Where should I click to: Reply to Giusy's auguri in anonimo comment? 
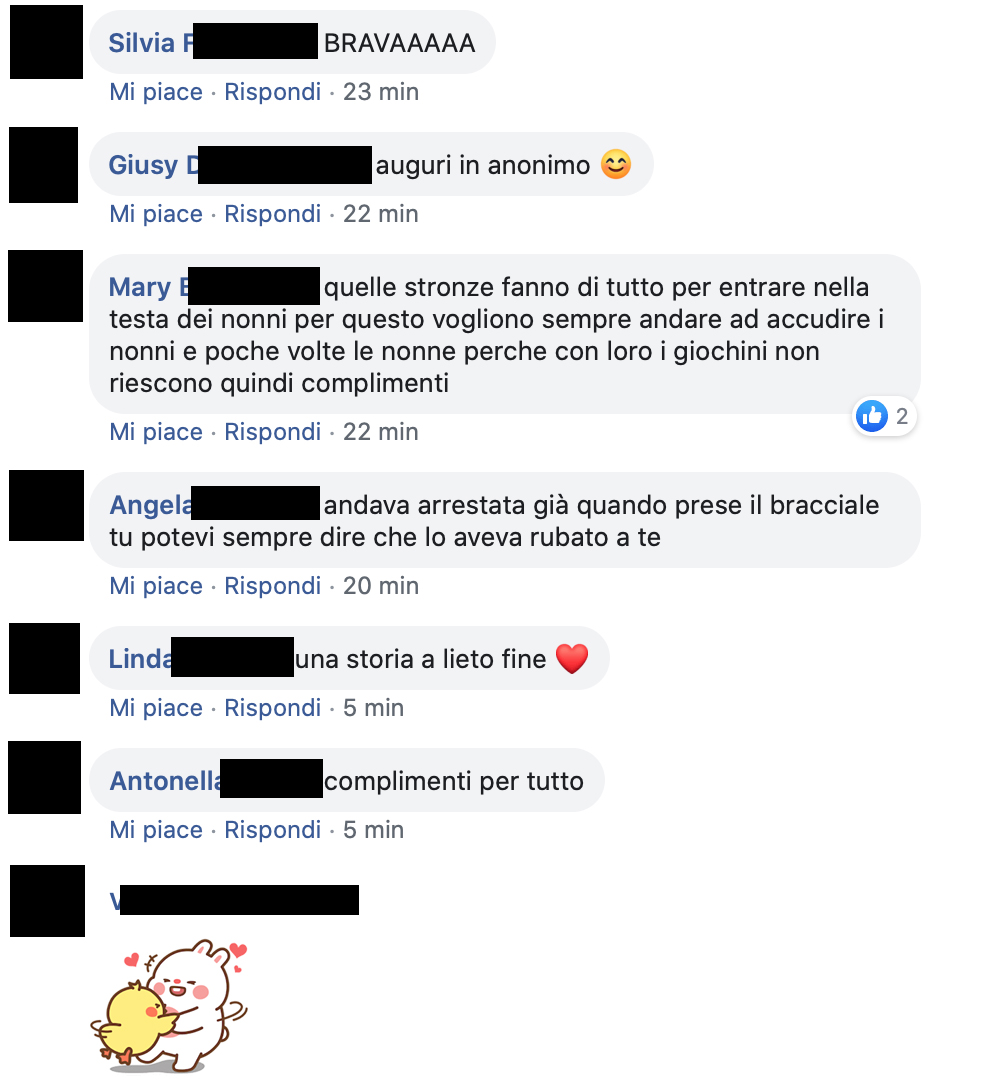coord(272,214)
